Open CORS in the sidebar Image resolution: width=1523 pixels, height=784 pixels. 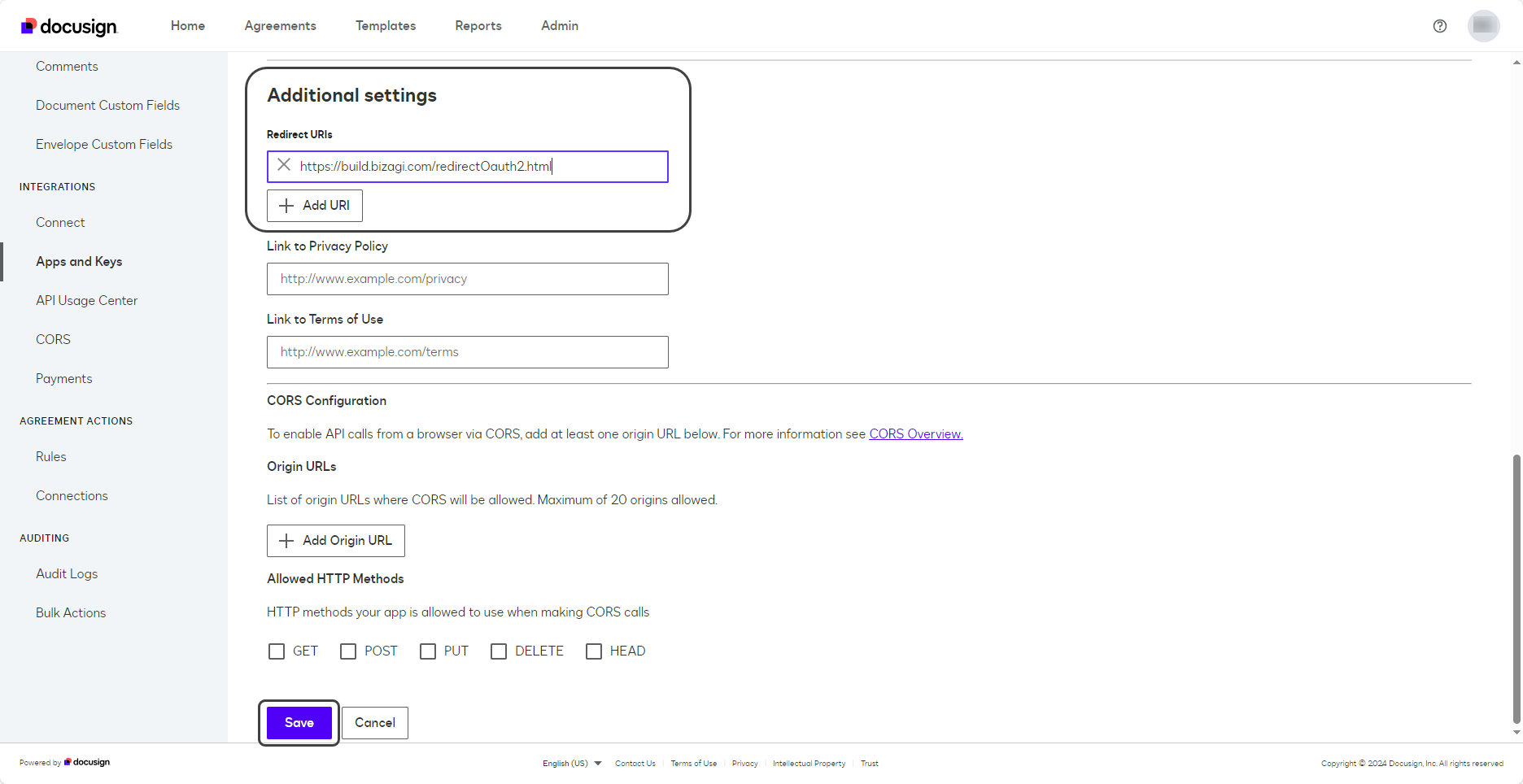click(53, 340)
